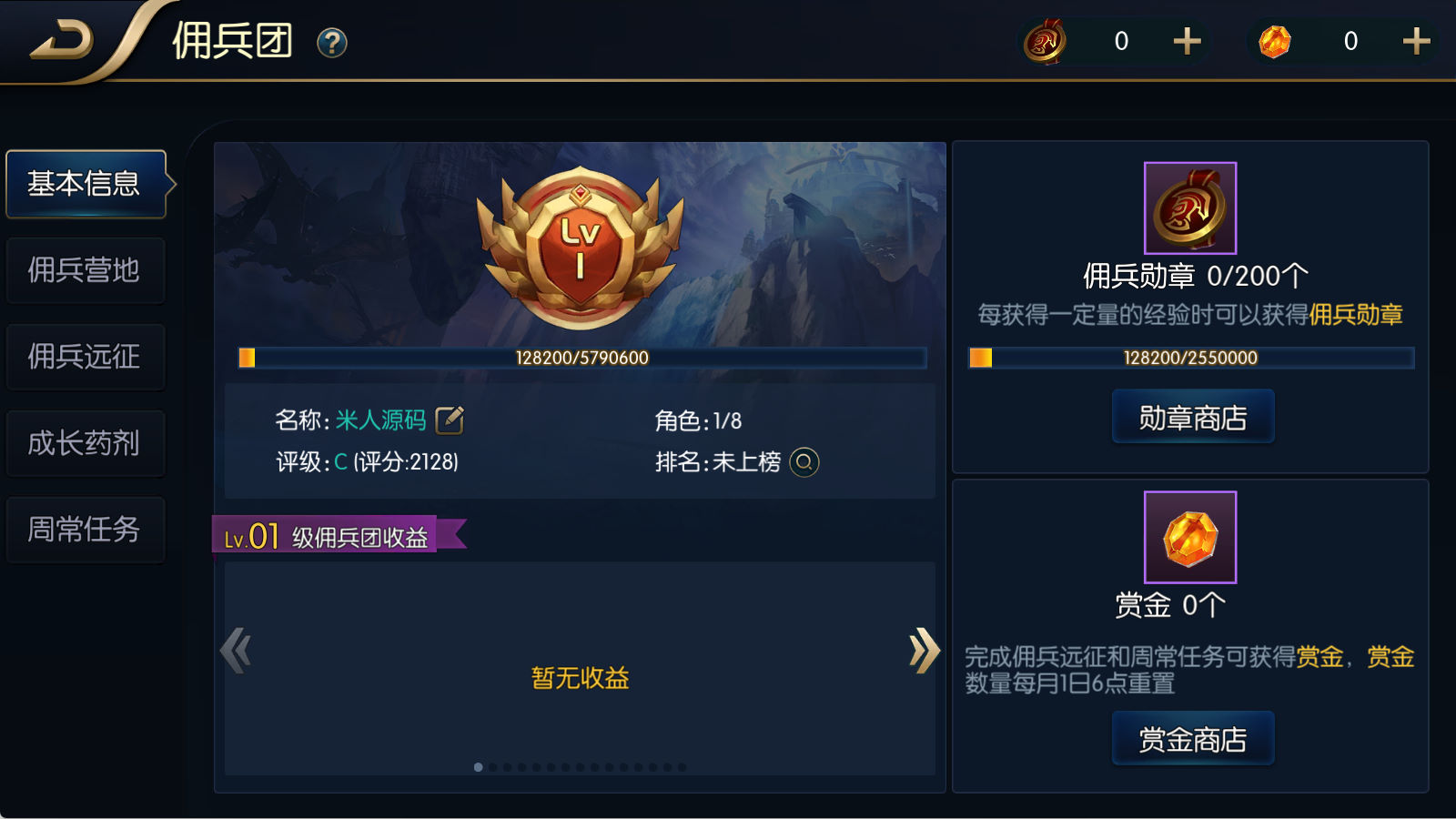Open the help question mark icon

pyautogui.click(x=332, y=43)
